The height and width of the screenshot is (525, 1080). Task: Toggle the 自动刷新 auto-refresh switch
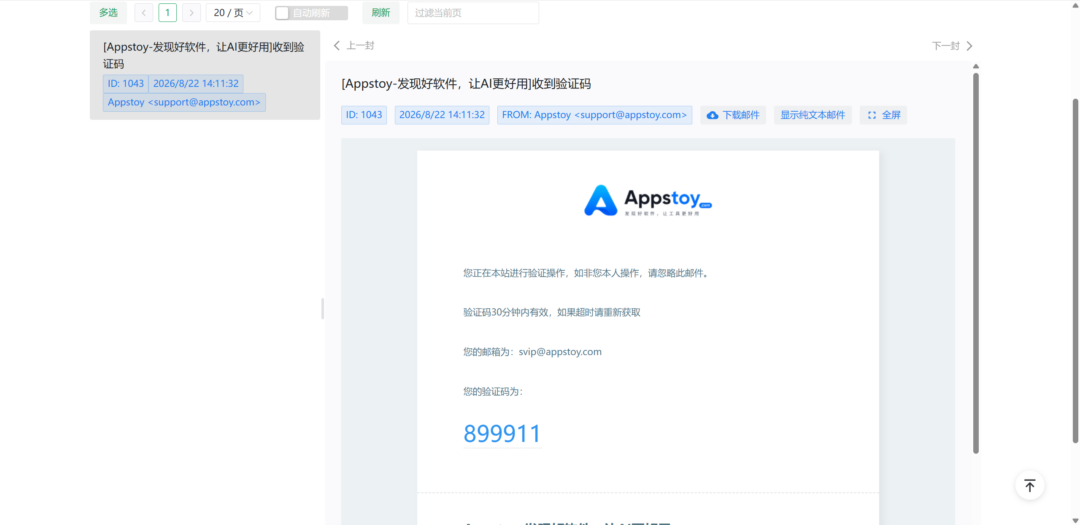pos(311,13)
